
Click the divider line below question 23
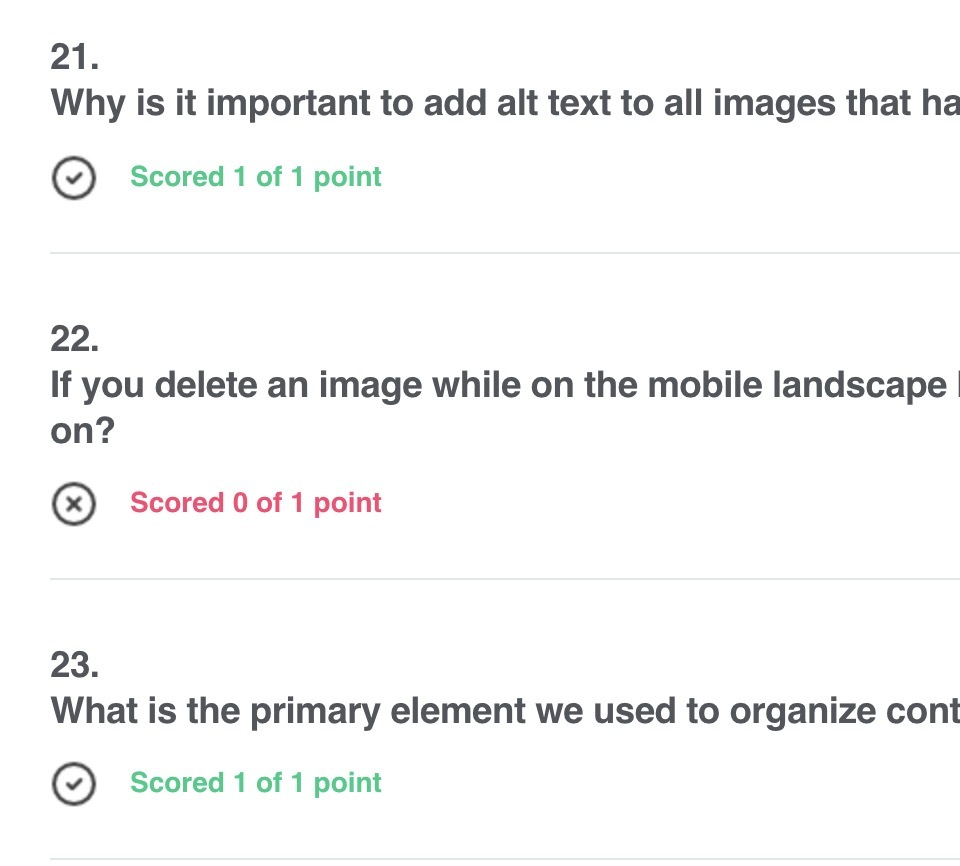click(505, 858)
